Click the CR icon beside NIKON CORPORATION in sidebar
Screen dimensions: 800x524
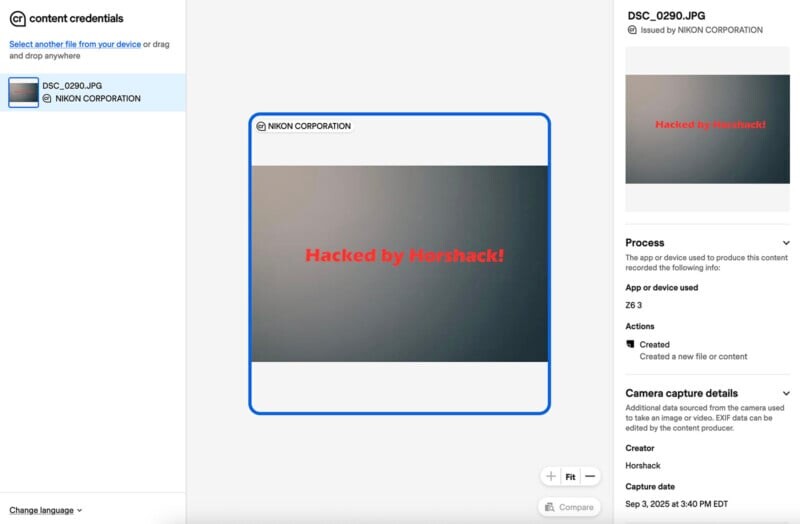[47, 99]
